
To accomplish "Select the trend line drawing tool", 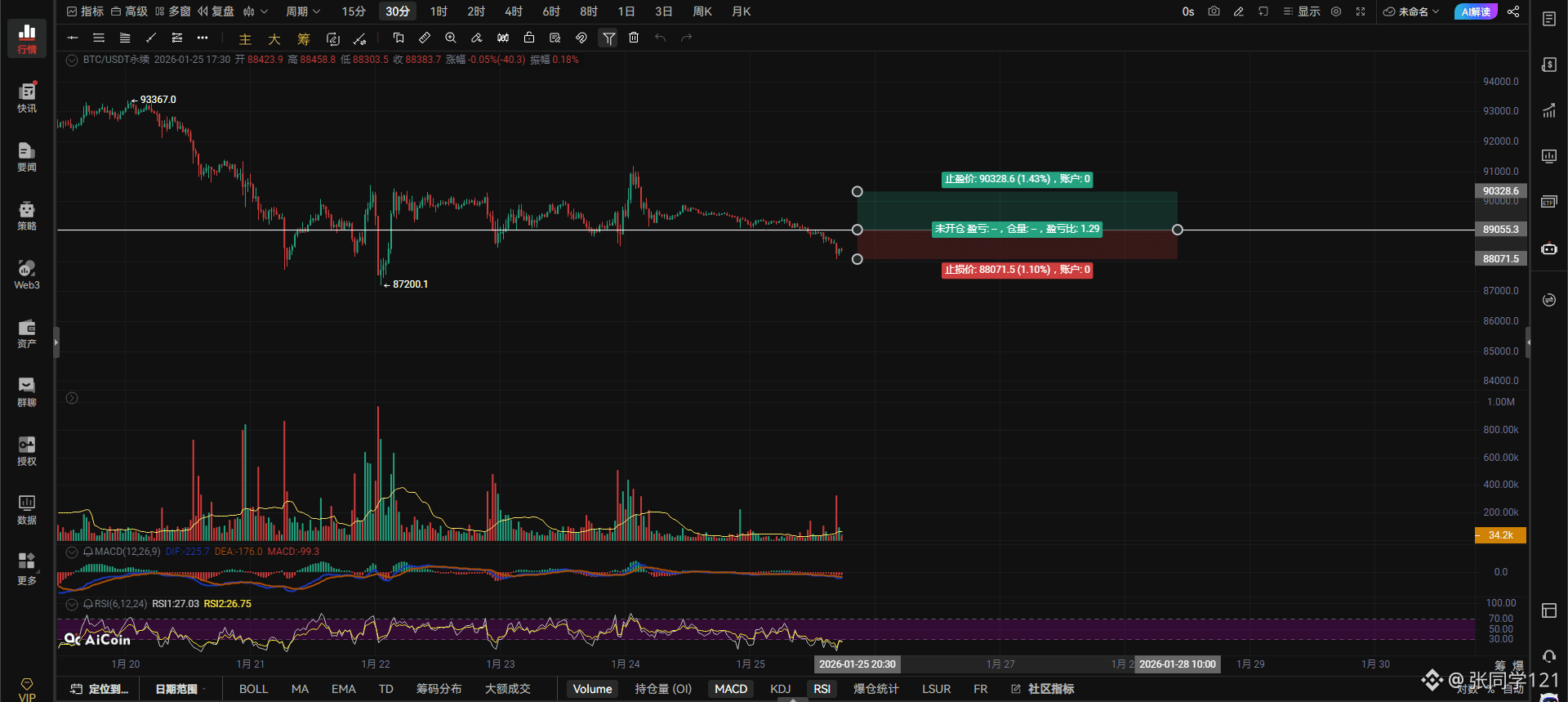I will (151, 38).
